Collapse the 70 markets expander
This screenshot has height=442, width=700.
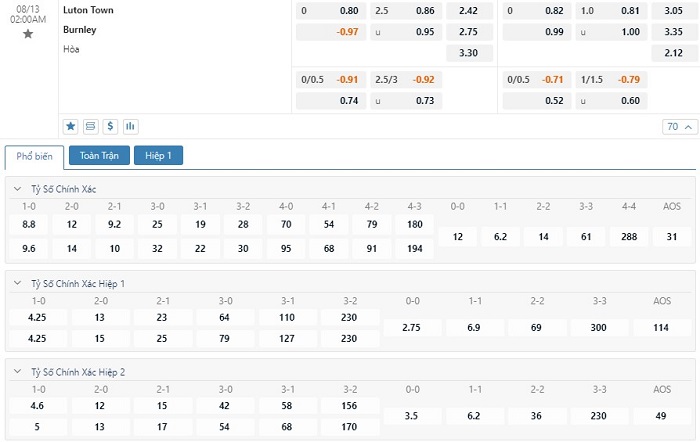tap(678, 127)
